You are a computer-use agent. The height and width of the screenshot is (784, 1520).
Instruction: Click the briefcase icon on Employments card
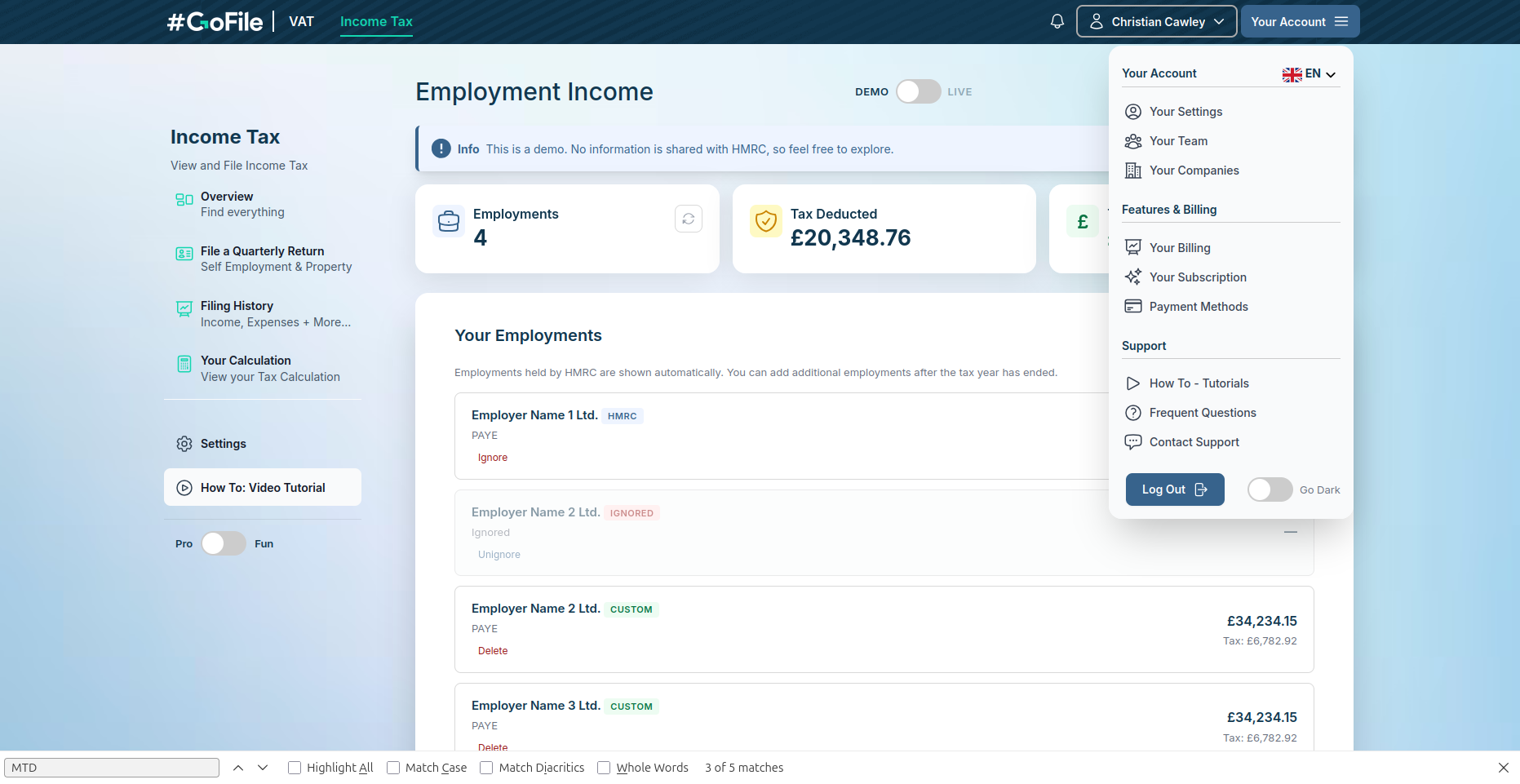pyautogui.click(x=448, y=221)
